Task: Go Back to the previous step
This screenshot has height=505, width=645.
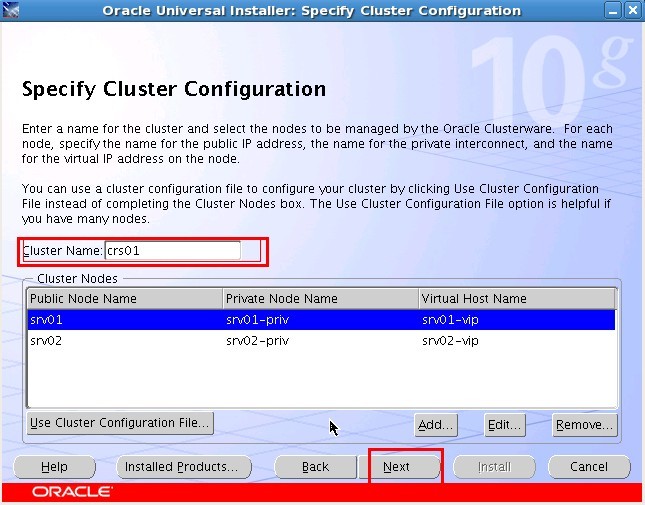Action: click(315, 467)
